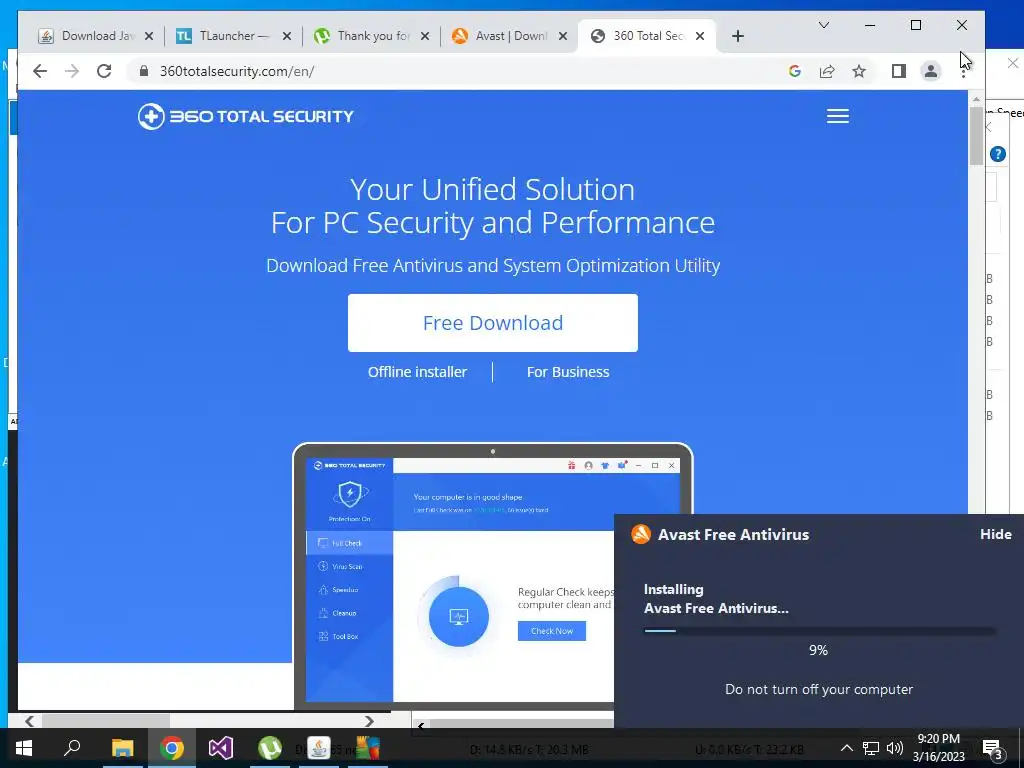Click the 'Your Unified Solution' headline
This screenshot has width=1024, height=768.
492,189
